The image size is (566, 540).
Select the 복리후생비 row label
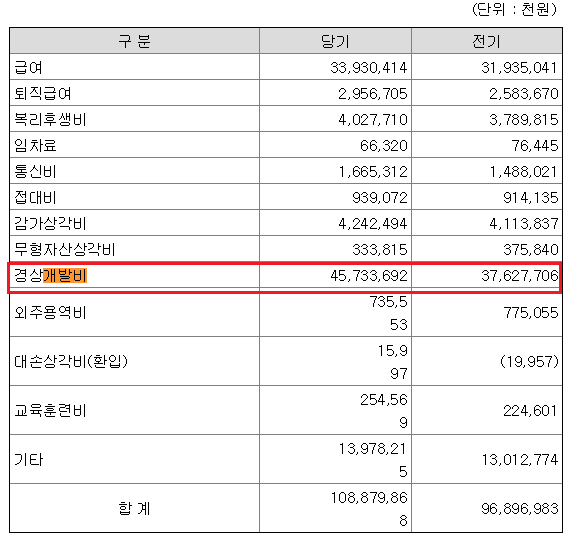[x=50, y=119]
